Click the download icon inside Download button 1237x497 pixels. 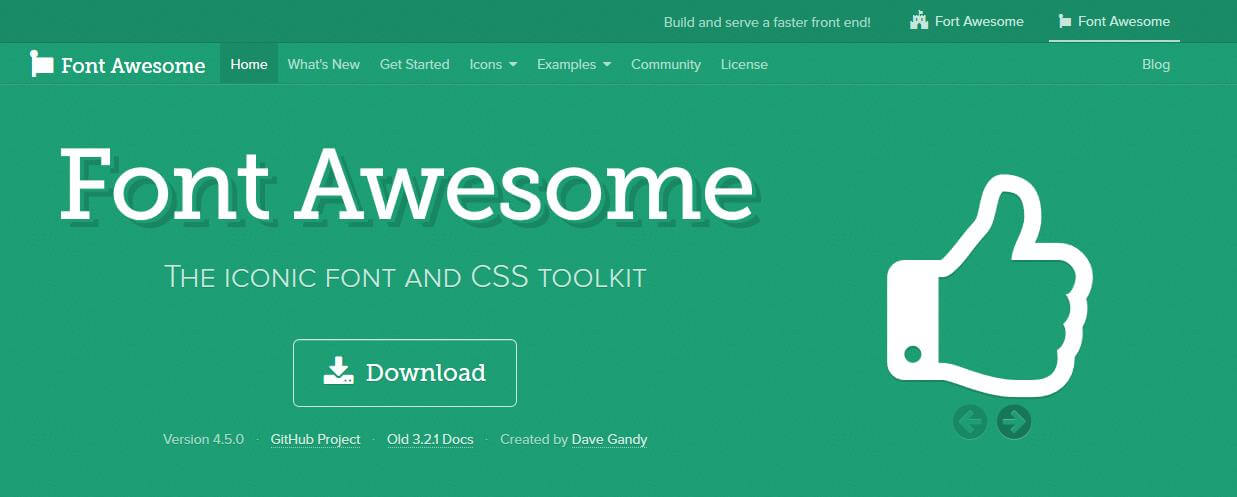339,371
